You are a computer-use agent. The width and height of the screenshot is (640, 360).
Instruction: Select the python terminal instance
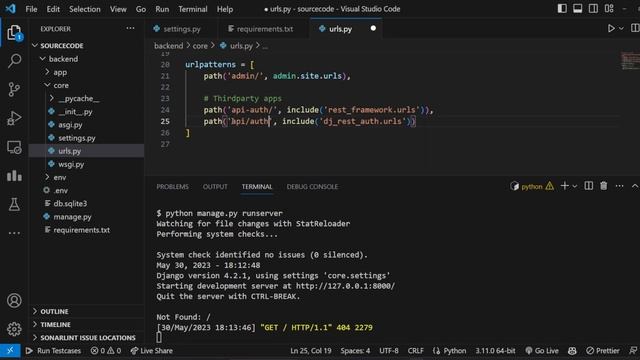531,187
